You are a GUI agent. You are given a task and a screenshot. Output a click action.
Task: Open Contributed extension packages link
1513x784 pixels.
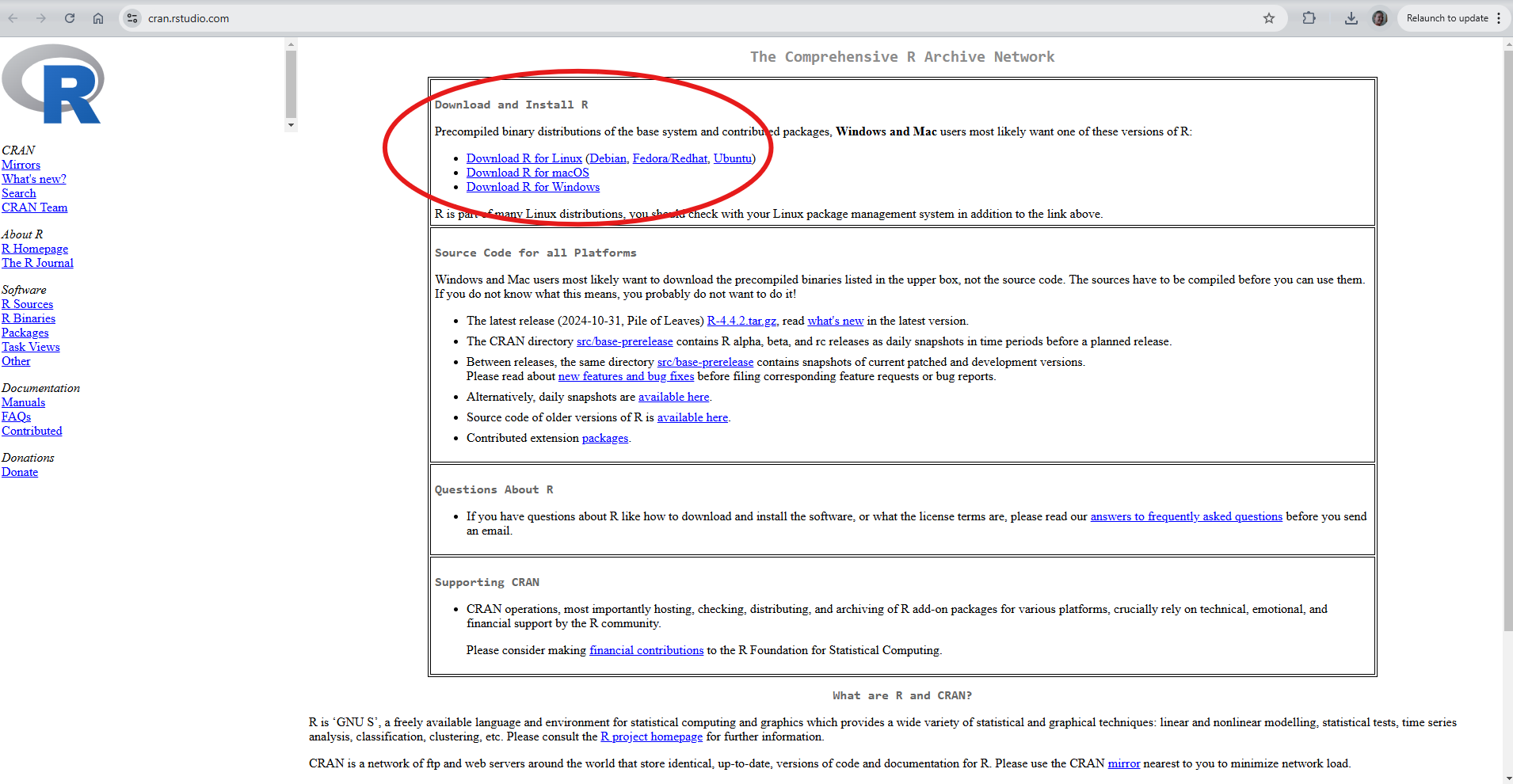tap(605, 438)
